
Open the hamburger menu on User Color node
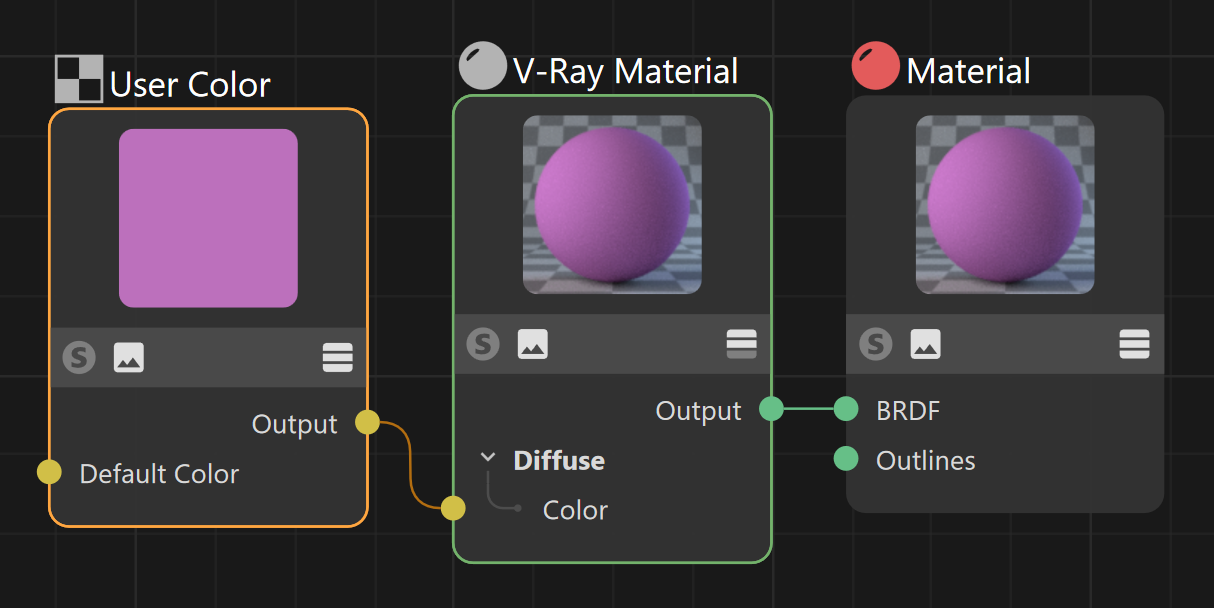(338, 357)
